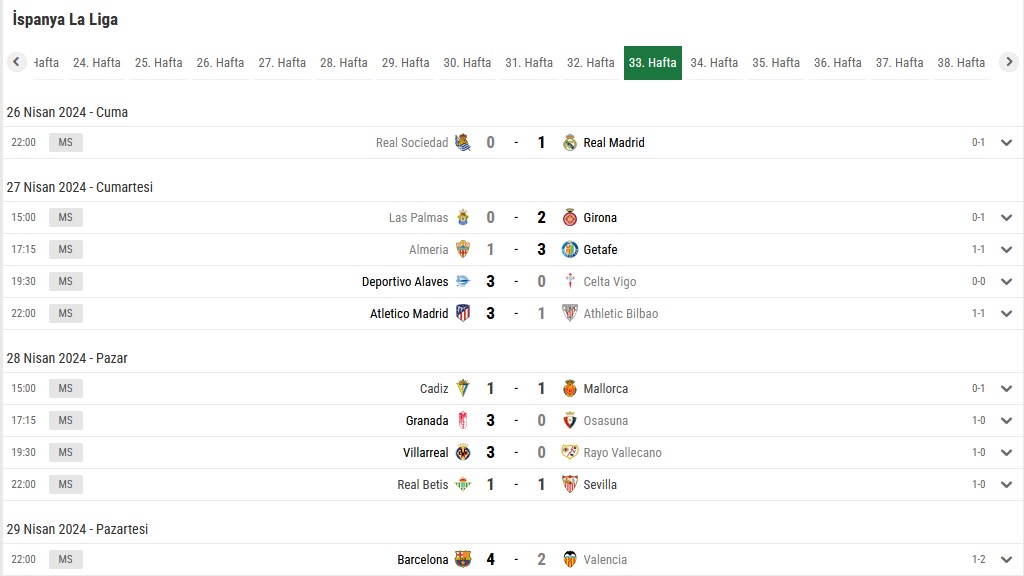Expand Atletico Madrid vs Athletic Bilbao details
1024x576 pixels.
click(x=1006, y=313)
